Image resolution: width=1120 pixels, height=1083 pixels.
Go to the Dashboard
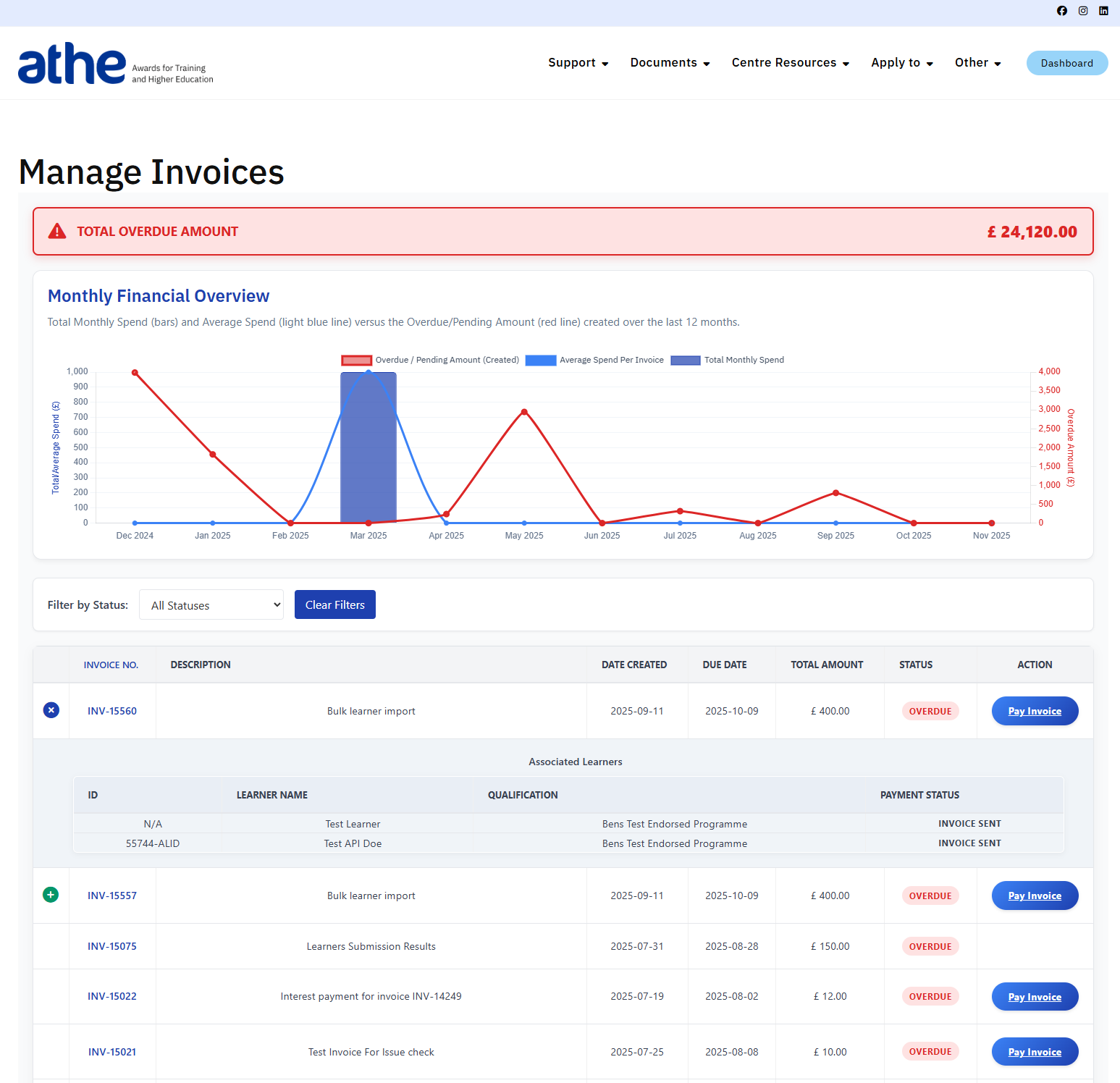click(1066, 63)
